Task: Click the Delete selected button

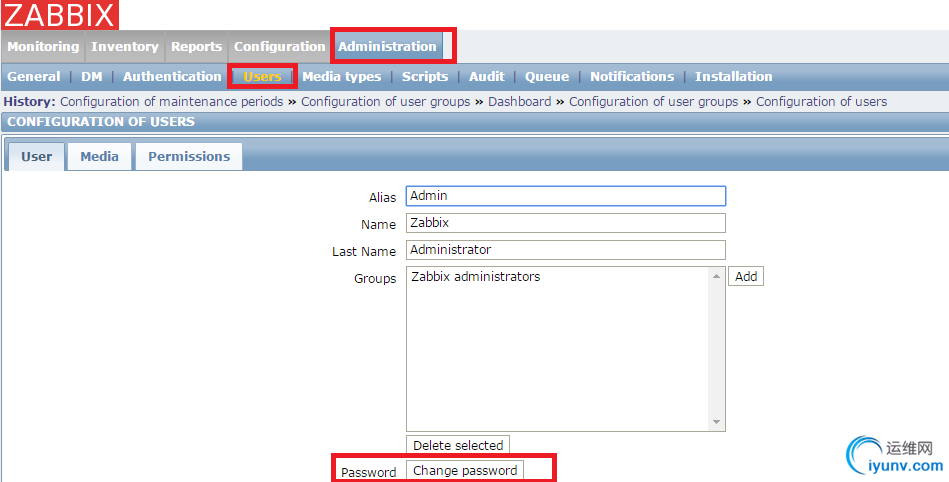Action: pos(458,445)
